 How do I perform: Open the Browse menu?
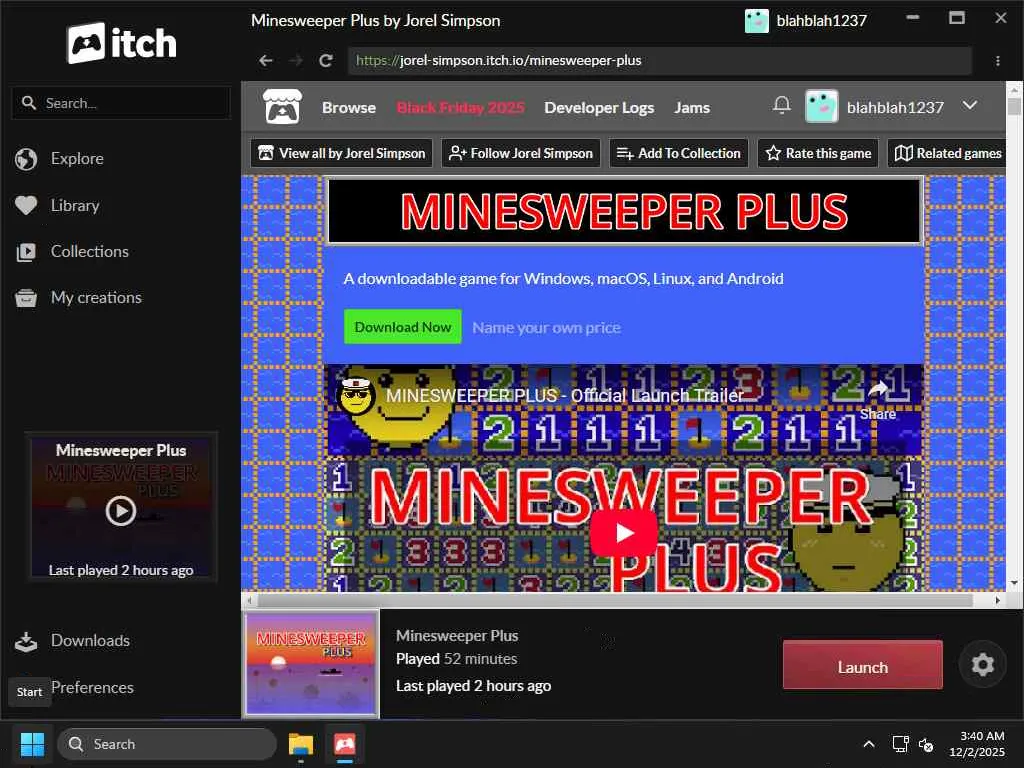[x=349, y=107]
